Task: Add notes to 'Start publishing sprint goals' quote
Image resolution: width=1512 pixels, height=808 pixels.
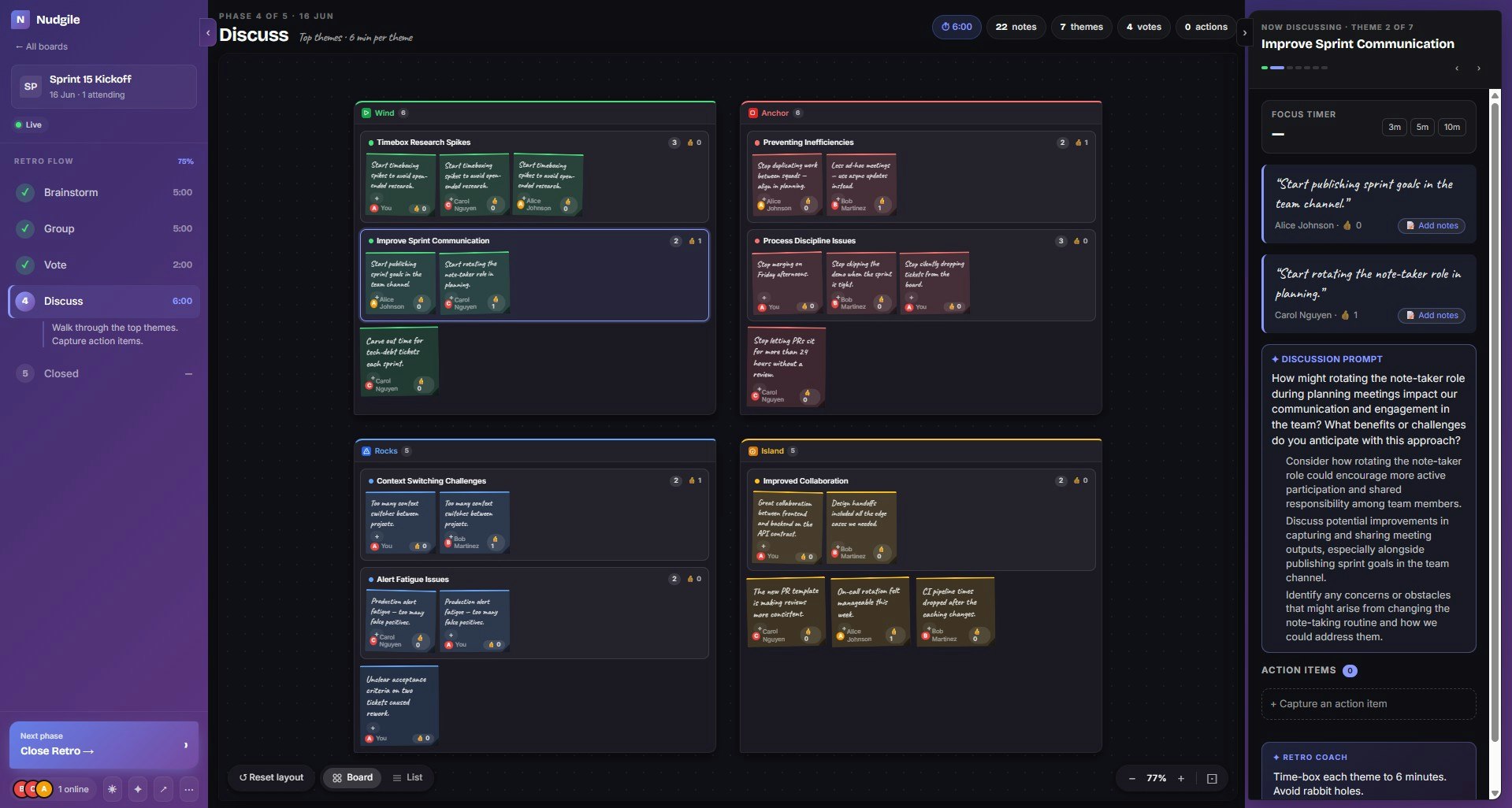Action: [x=1431, y=225]
